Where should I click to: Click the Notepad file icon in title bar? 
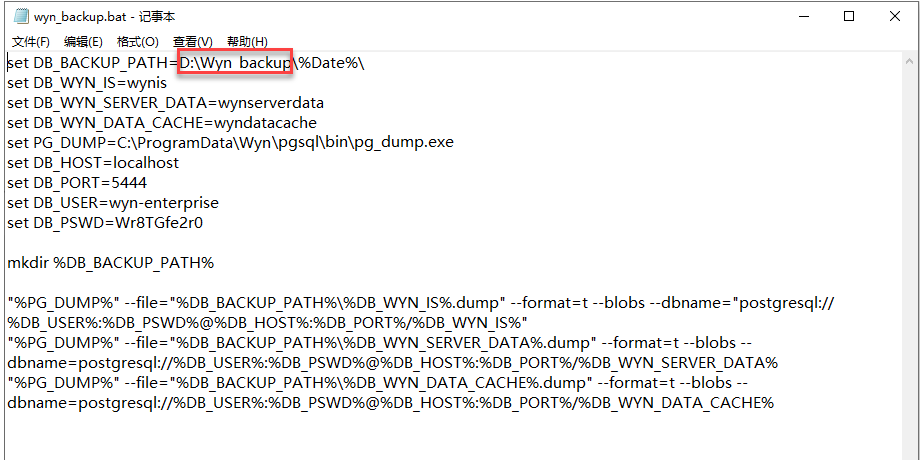coord(21,16)
